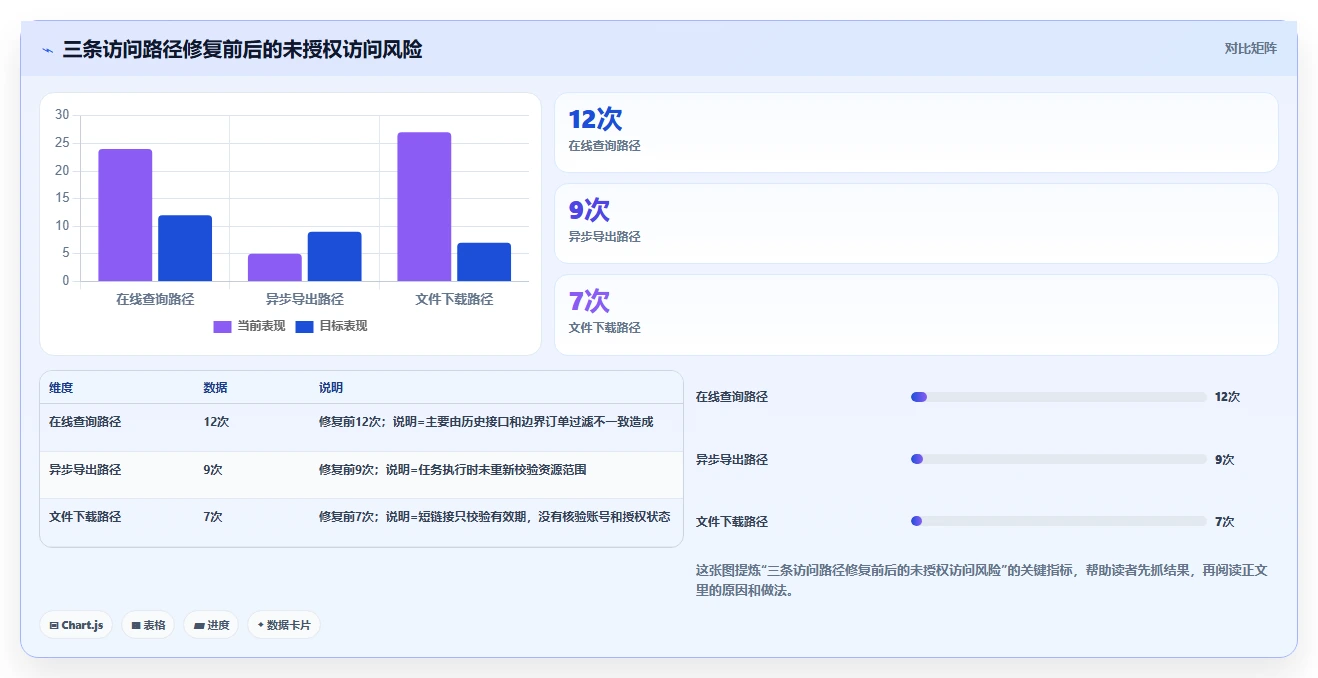Click the 9次 label beside progress bar
The height and width of the screenshot is (678, 1318).
coord(1224,460)
